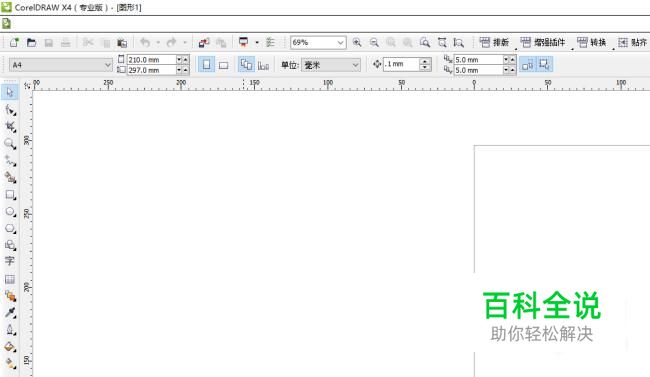650x377 pixels.
Task: Open the Application Launcher icon
Action: (244, 42)
